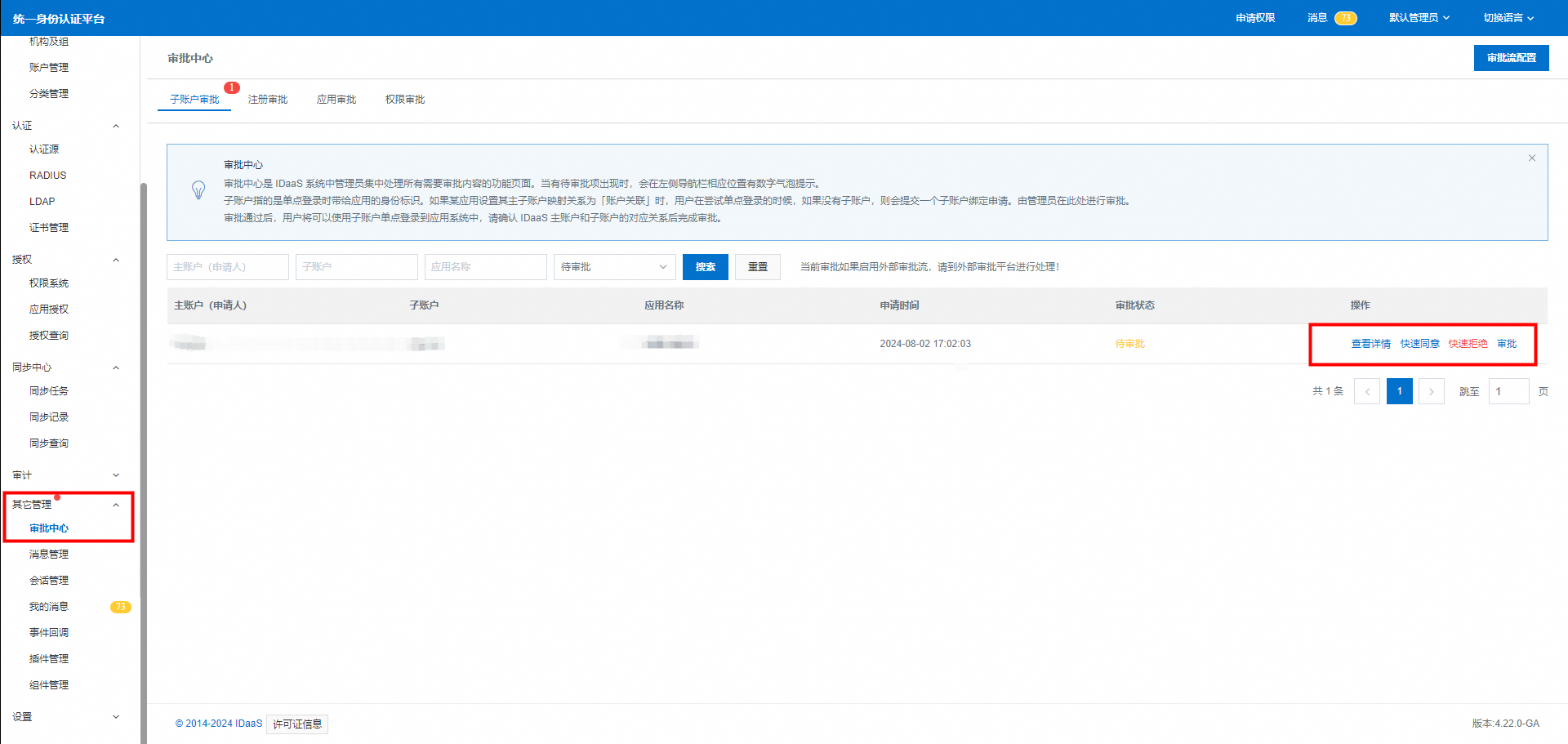Click the 搜索 search button
The image size is (1568, 744).
click(x=705, y=267)
